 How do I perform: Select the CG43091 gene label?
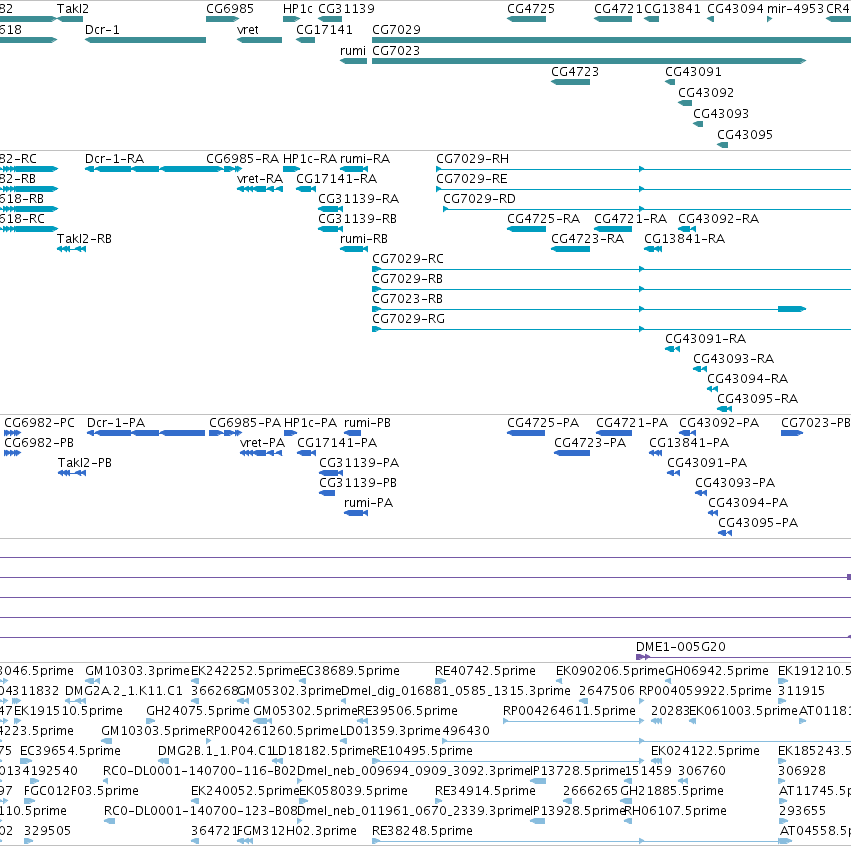point(693,72)
